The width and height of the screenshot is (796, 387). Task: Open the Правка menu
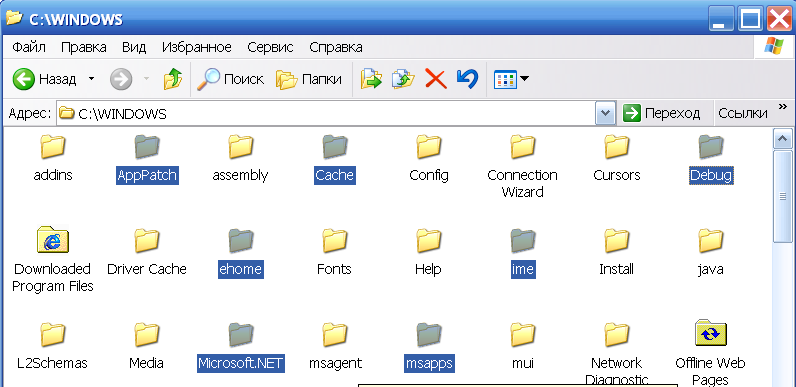pyautogui.click(x=84, y=47)
